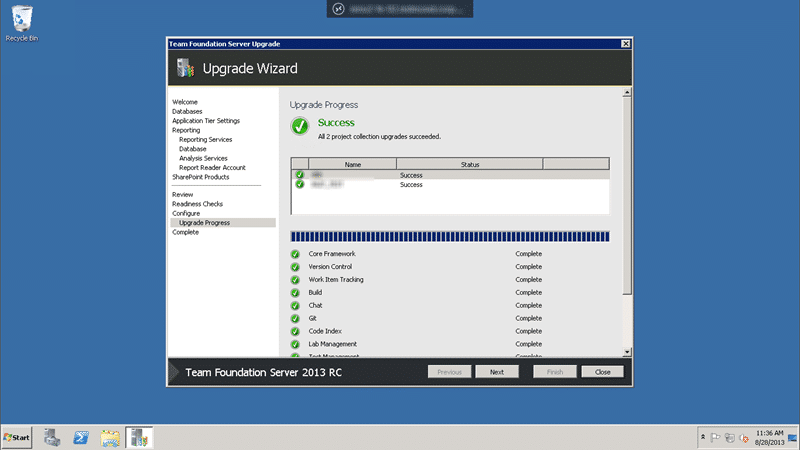The height and width of the screenshot is (450, 800).
Task: Click the Show Desktop button at taskbar end
Action: 793,438
